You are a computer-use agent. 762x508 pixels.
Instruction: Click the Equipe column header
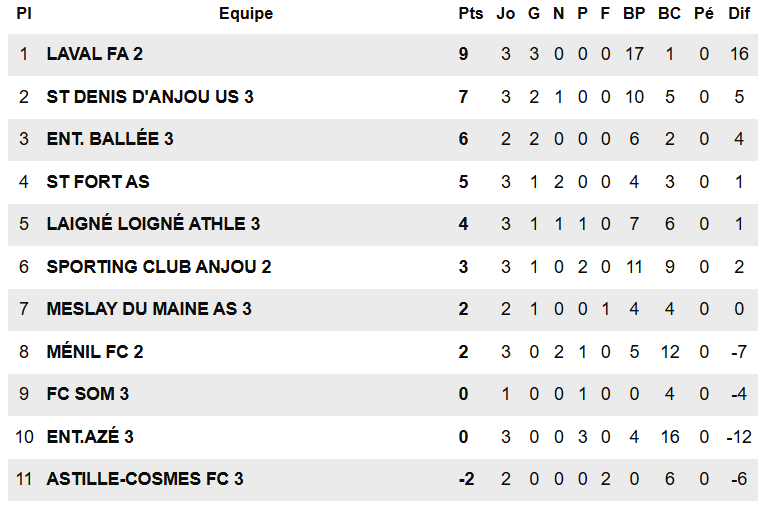click(246, 14)
